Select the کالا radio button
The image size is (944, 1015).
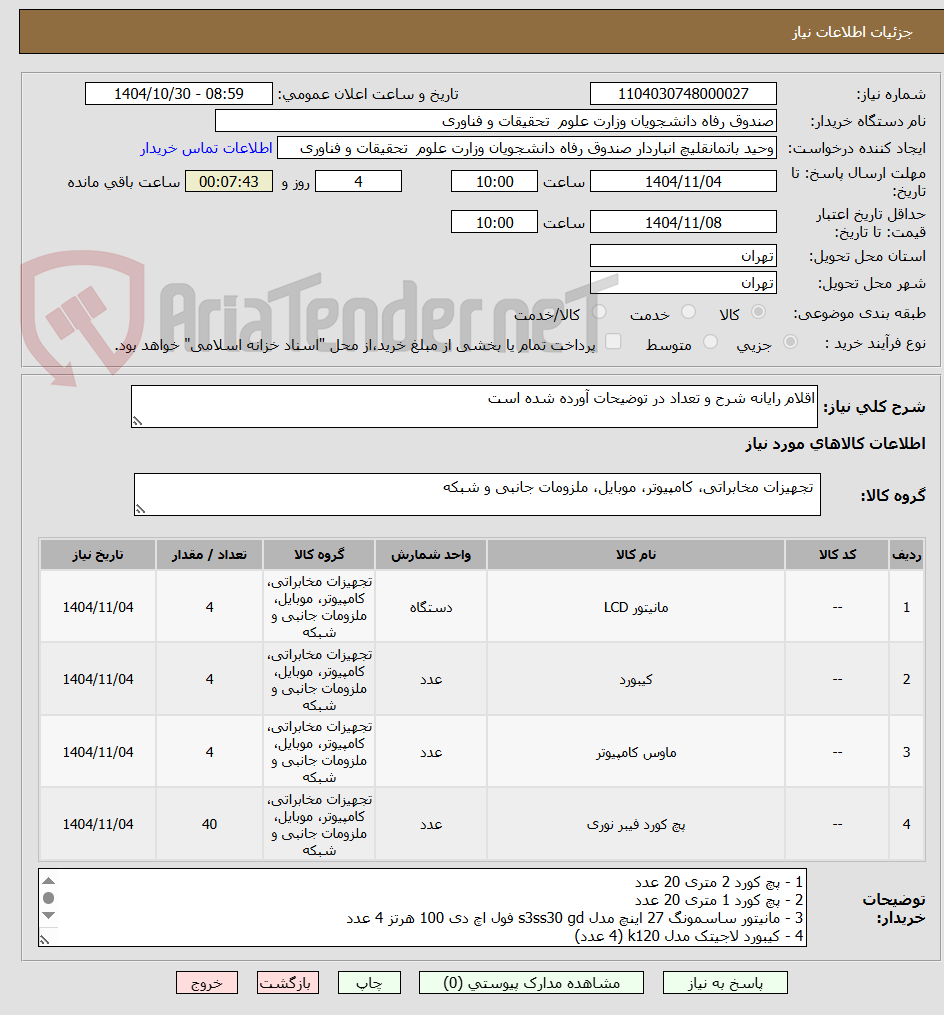click(x=758, y=313)
